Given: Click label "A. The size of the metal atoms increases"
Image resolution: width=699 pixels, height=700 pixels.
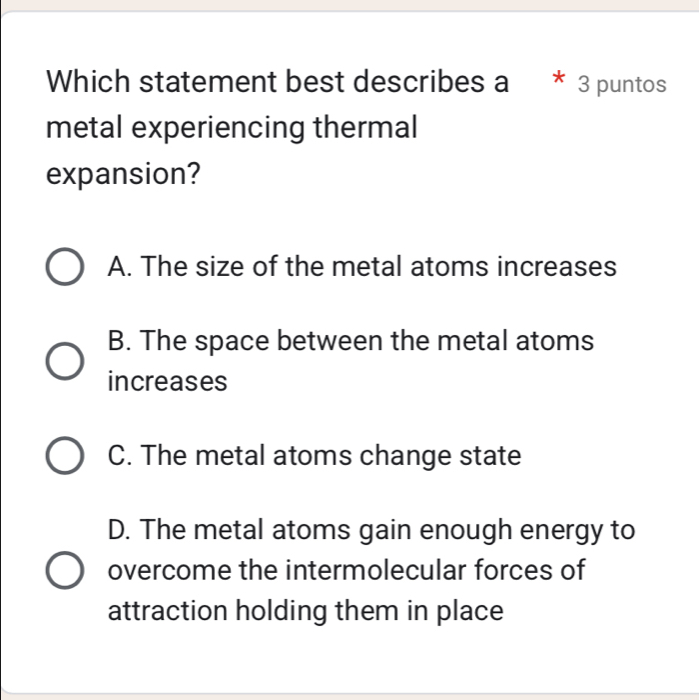Looking at the screenshot, I should pyautogui.click(x=362, y=267).
